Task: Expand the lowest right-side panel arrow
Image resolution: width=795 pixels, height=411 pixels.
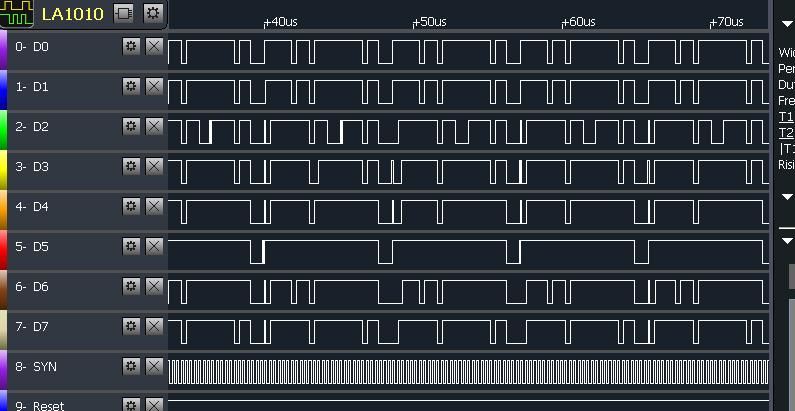Action: click(787, 240)
